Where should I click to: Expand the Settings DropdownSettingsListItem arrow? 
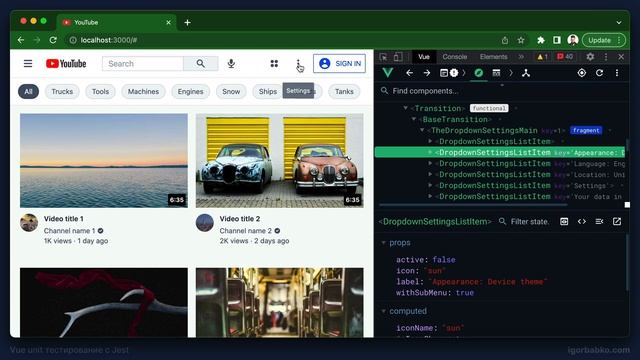click(x=430, y=185)
